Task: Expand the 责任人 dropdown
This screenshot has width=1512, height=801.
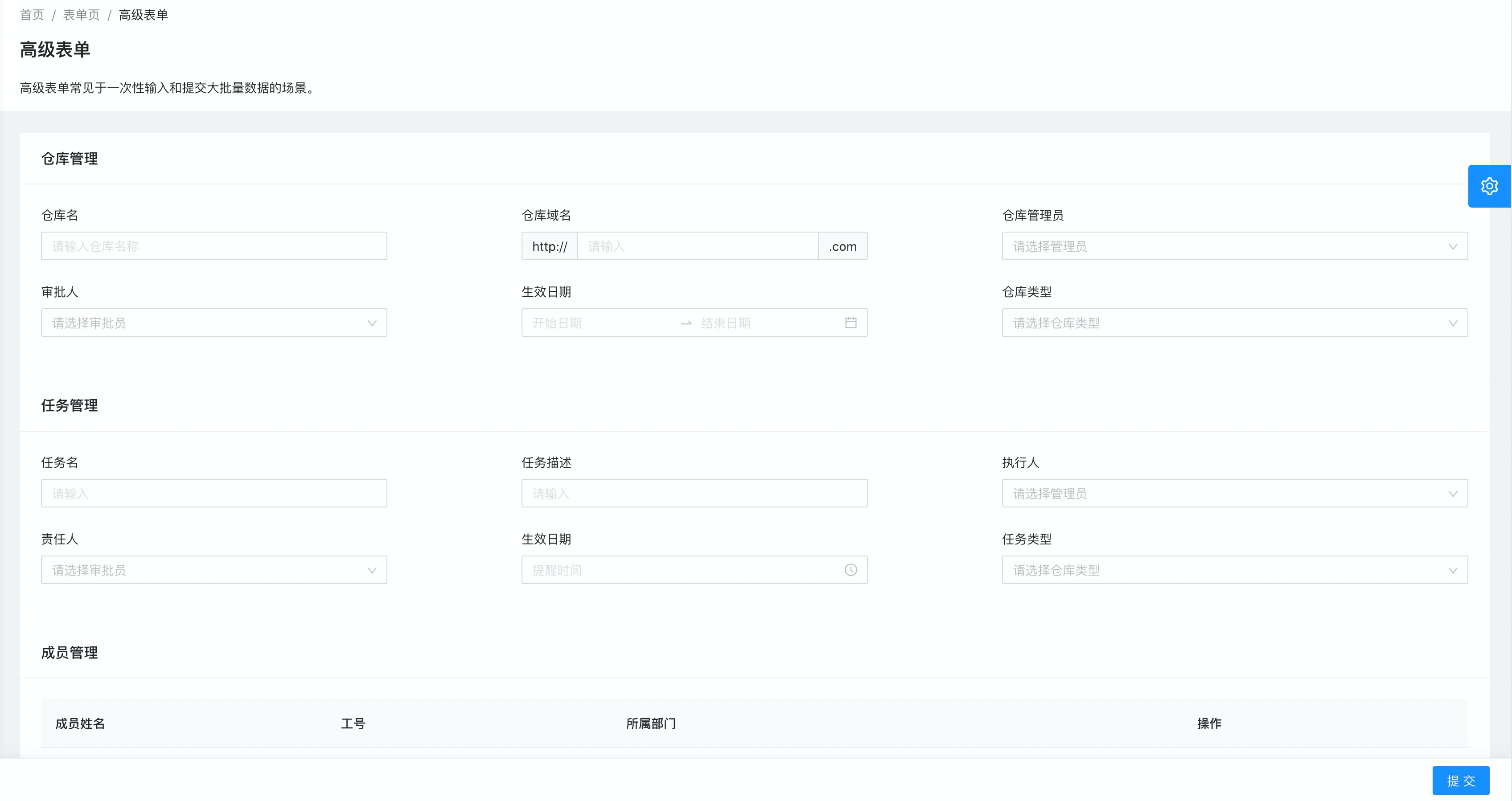Action: click(214, 570)
